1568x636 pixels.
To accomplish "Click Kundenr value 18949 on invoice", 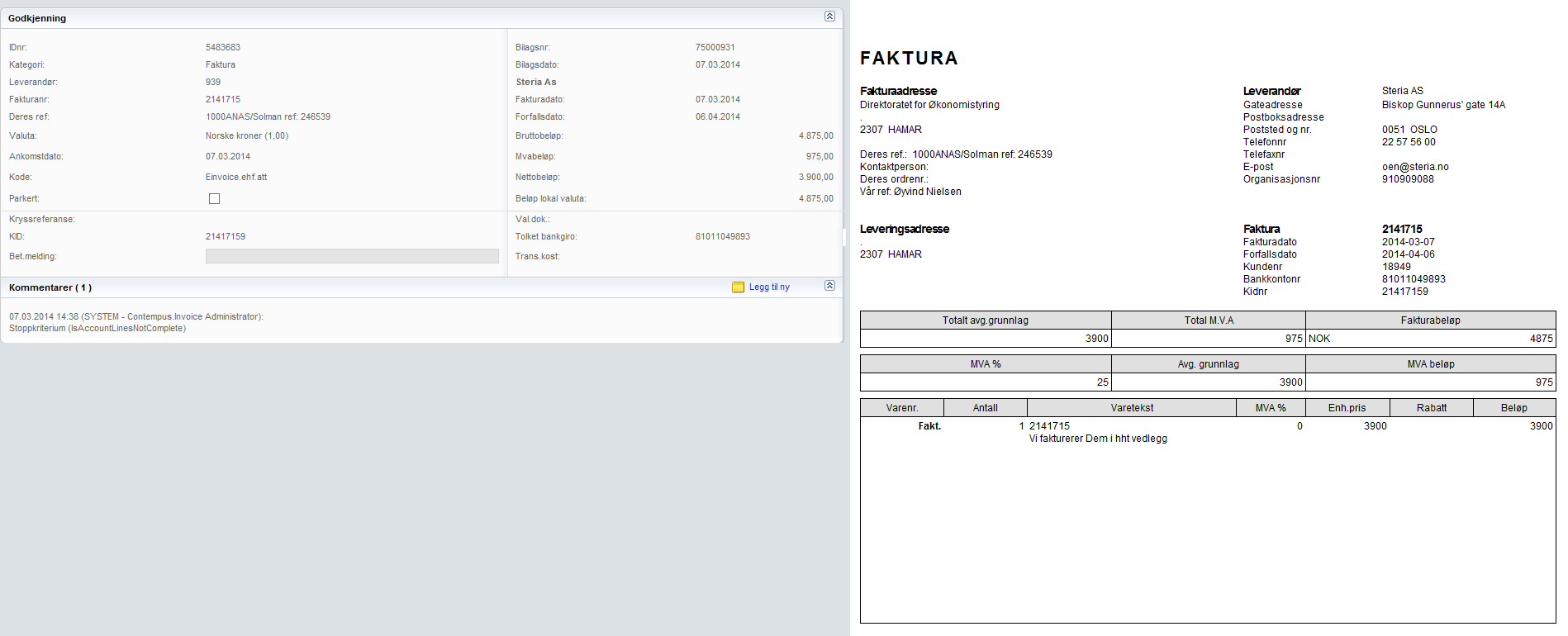I will coord(1396,267).
